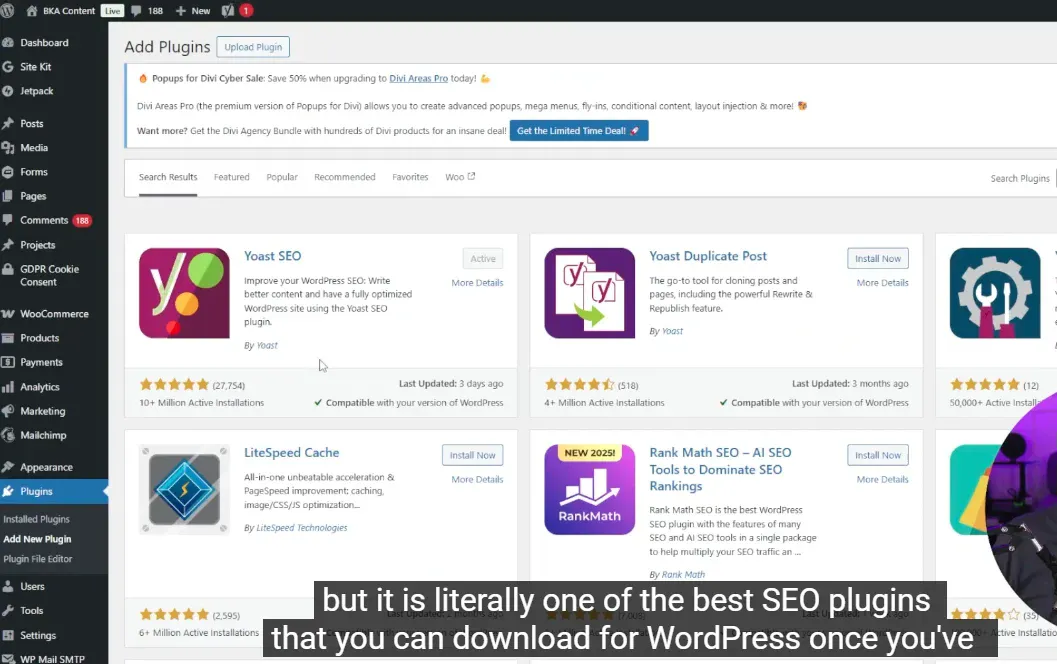Expand the Appearance sidebar menu
Image resolution: width=1057 pixels, height=664 pixels.
click(46, 467)
